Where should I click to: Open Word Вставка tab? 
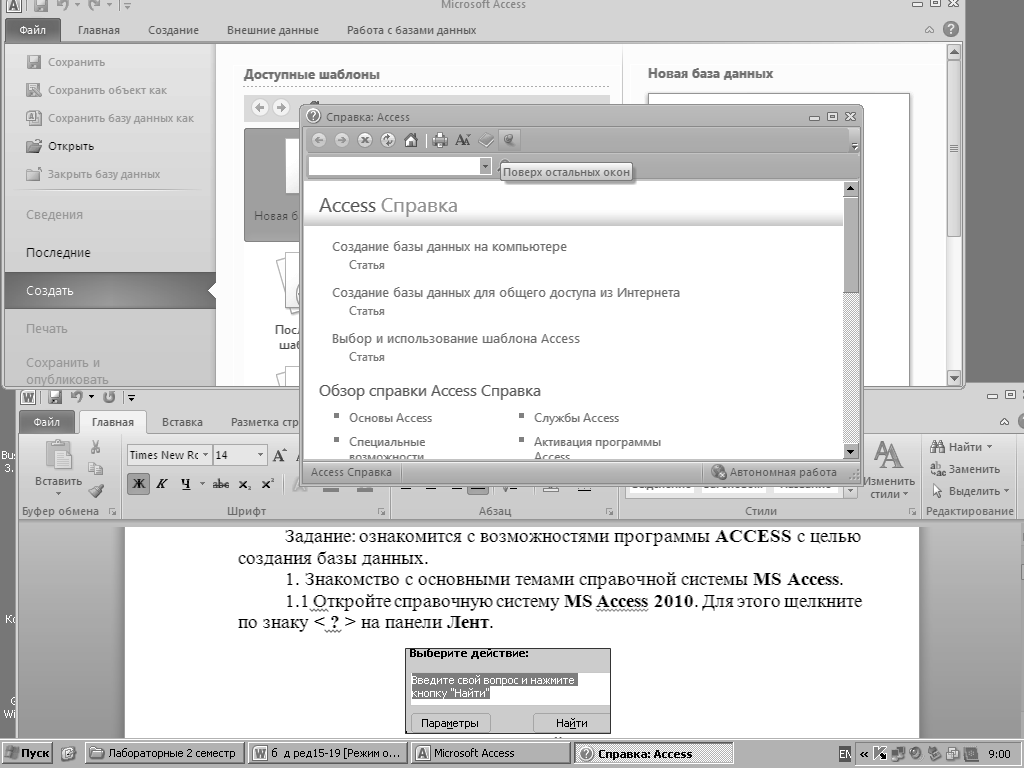pos(182,423)
